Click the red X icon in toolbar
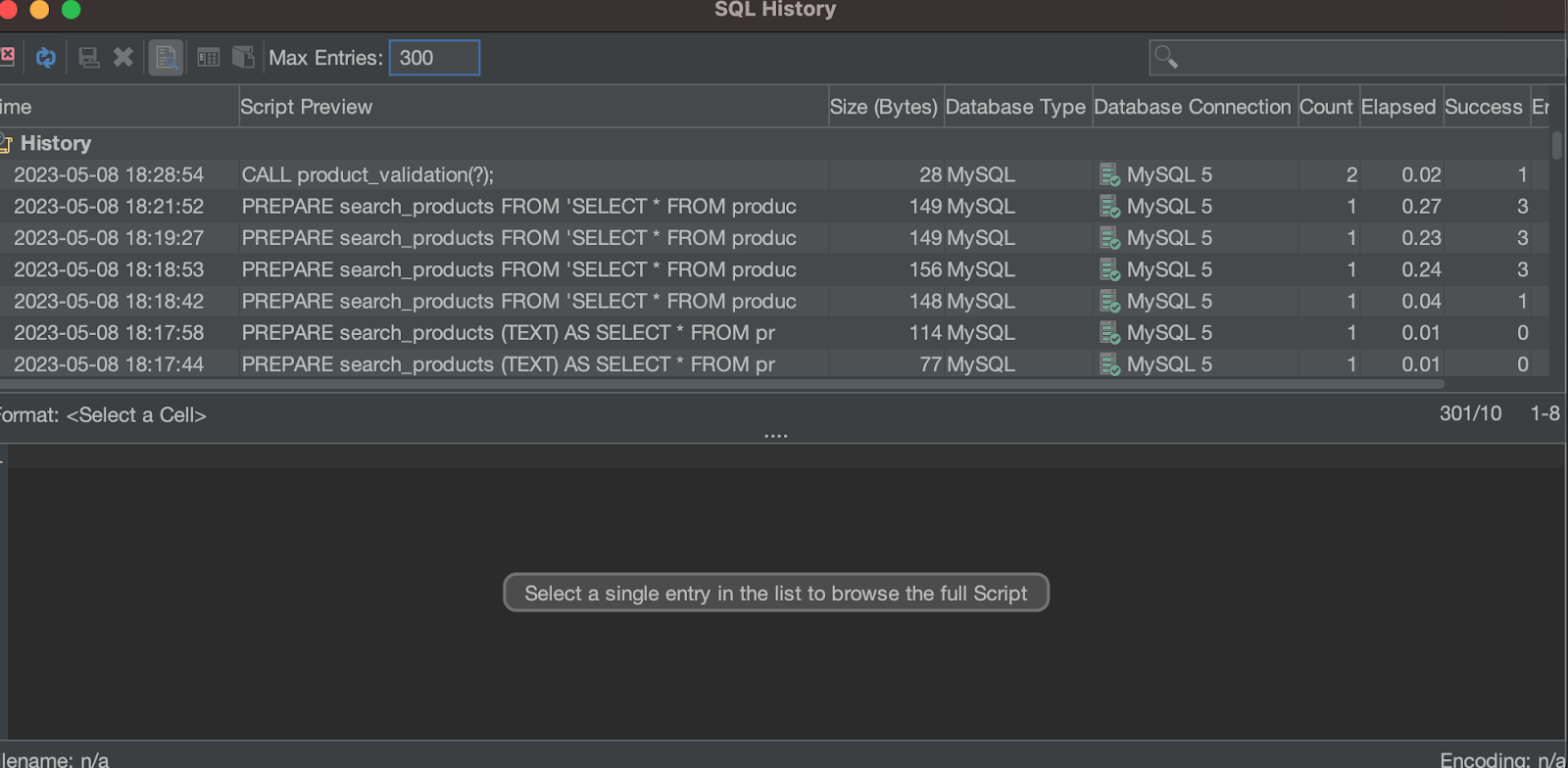Image resolution: width=1568 pixels, height=768 pixels. (7, 56)
